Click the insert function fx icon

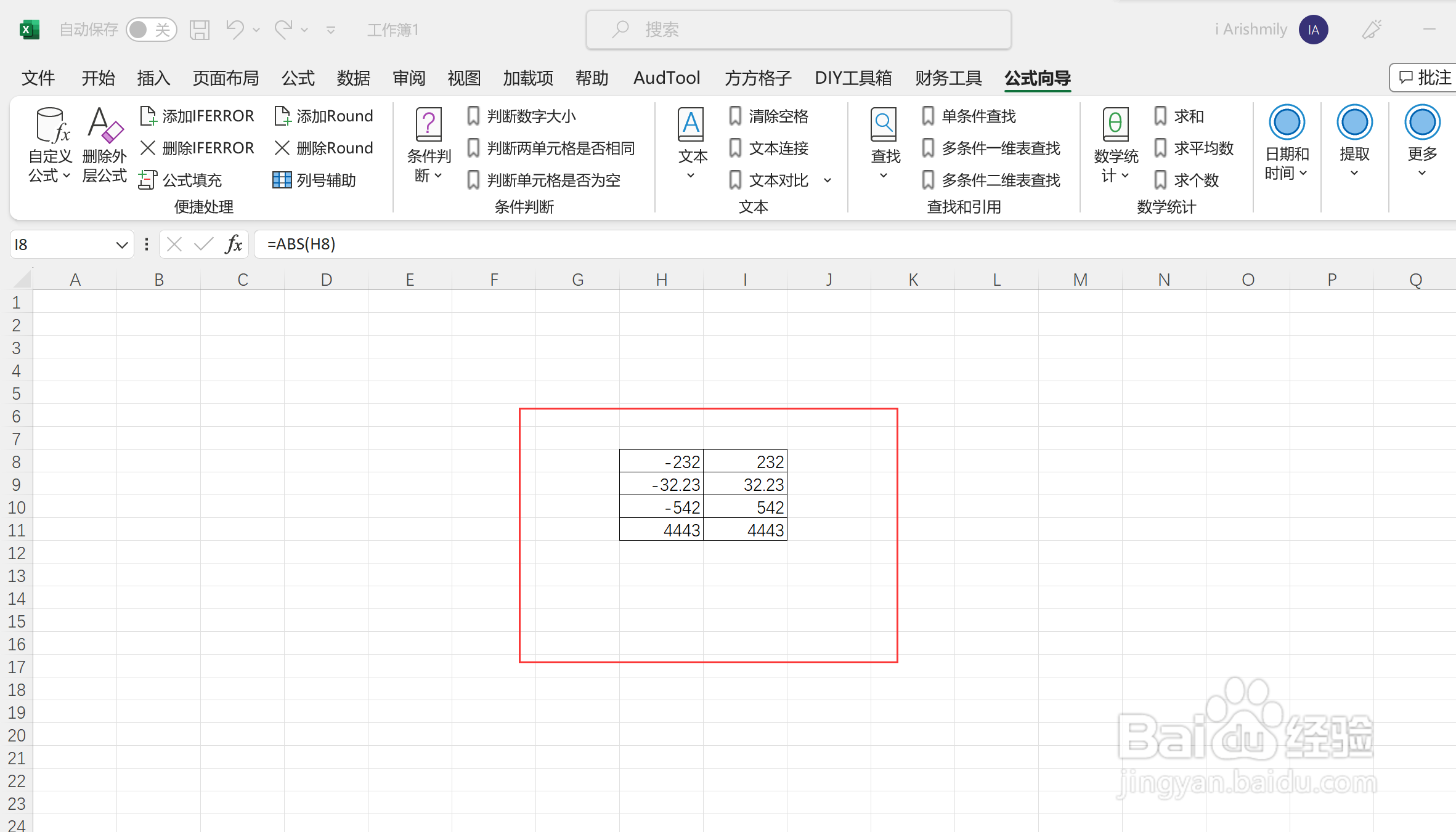pyautogui.click(x=234, y=244)
